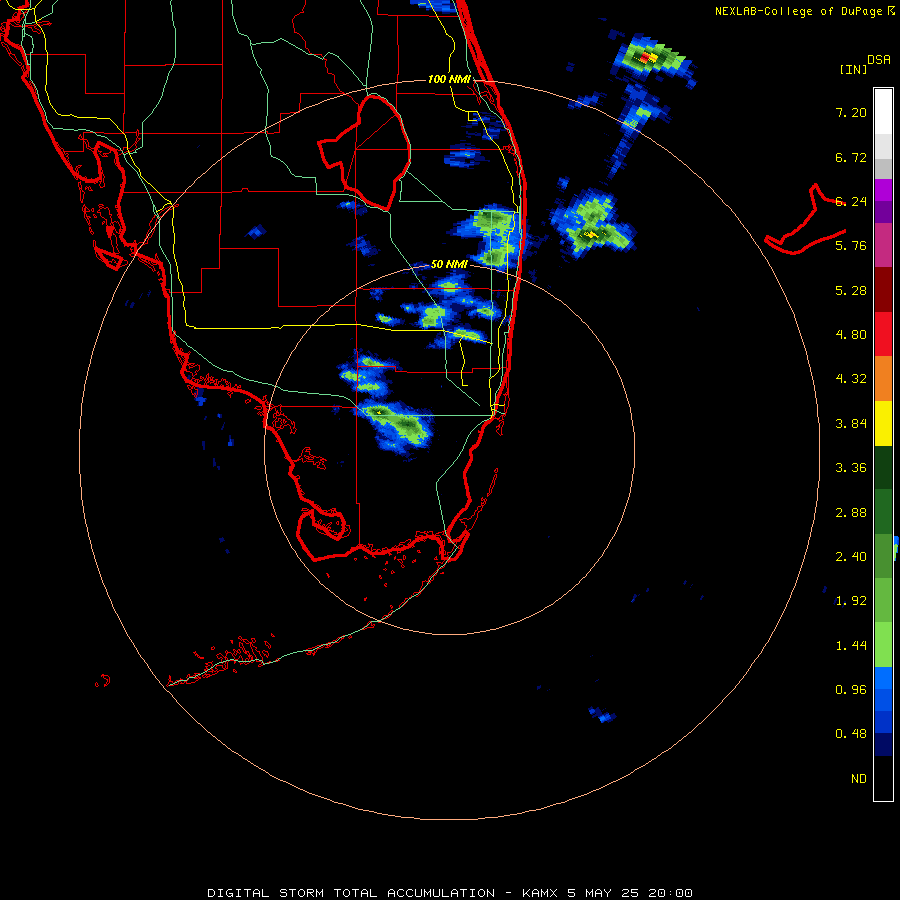Select the 0.48 legend value
The height and width of the screenshot is (900, 900).
coord(851,734)
